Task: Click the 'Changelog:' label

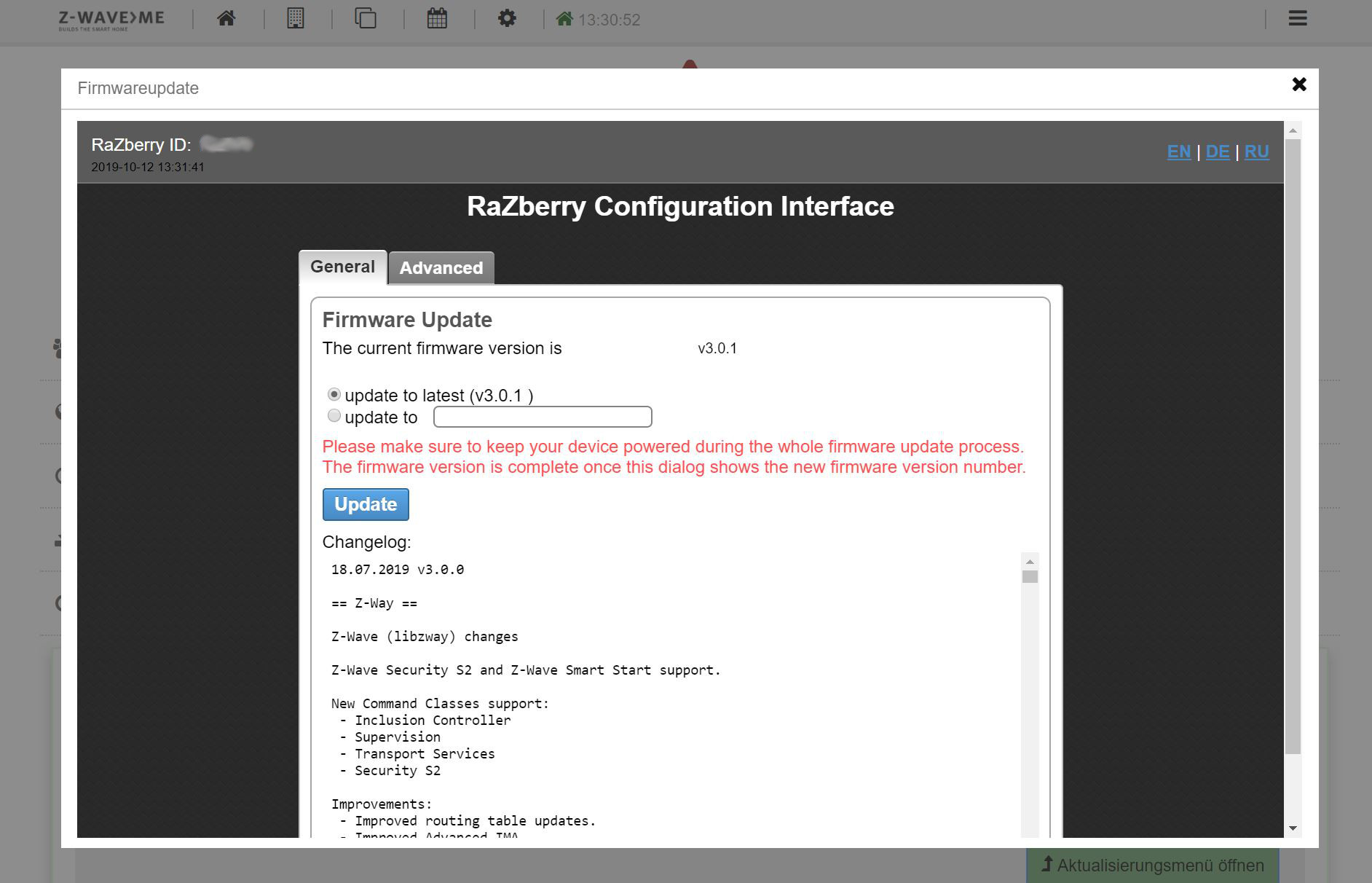Action: (366, 542)
